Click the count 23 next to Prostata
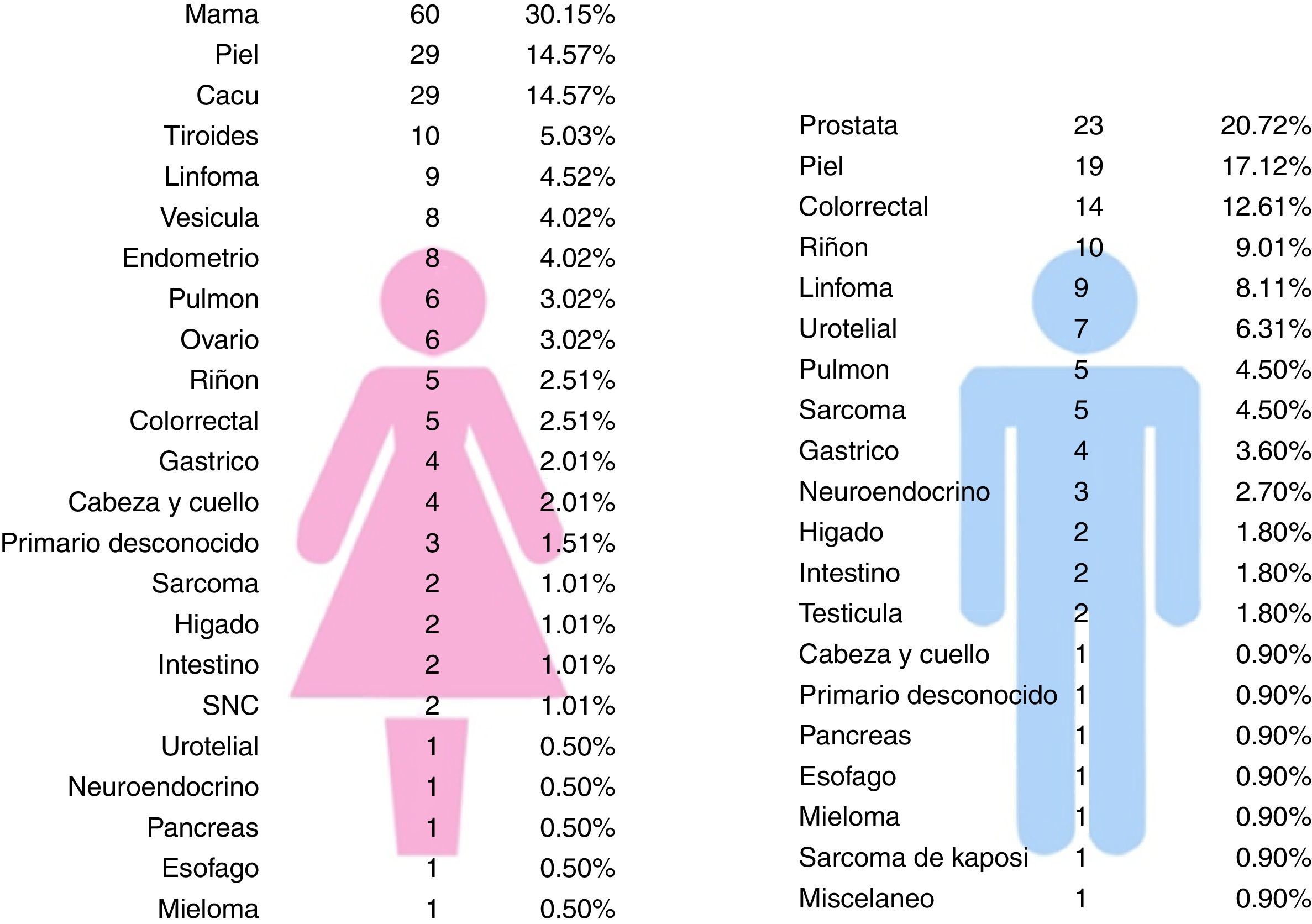Screen dimensions: 1312x924 pos(1088,125)
